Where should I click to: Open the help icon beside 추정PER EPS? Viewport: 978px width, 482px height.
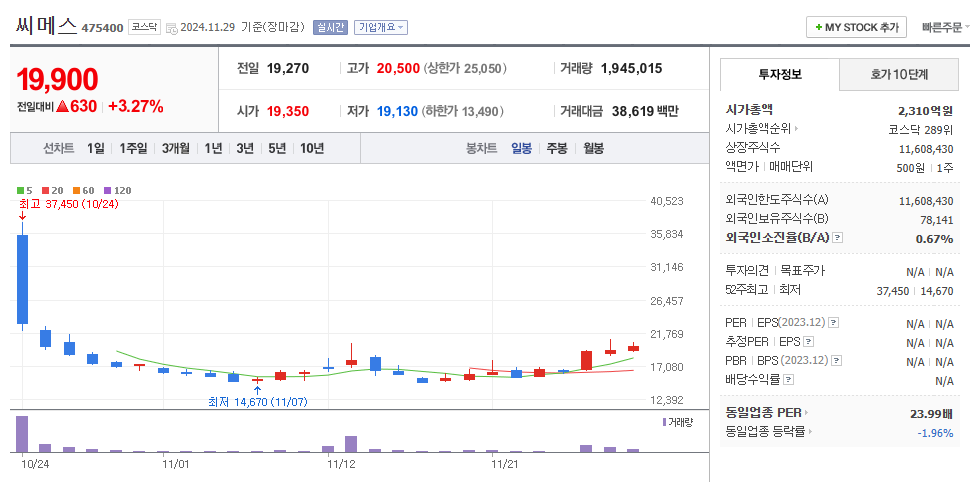tap(808, 342)
